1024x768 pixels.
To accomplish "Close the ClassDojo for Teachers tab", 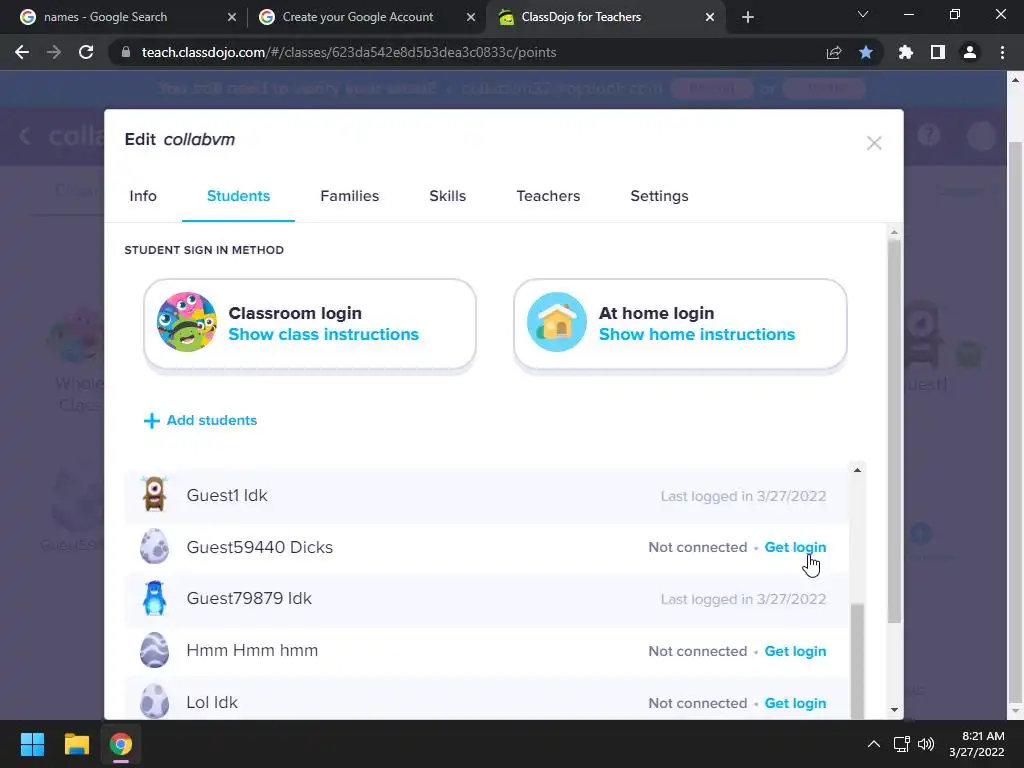I will 710,17.
